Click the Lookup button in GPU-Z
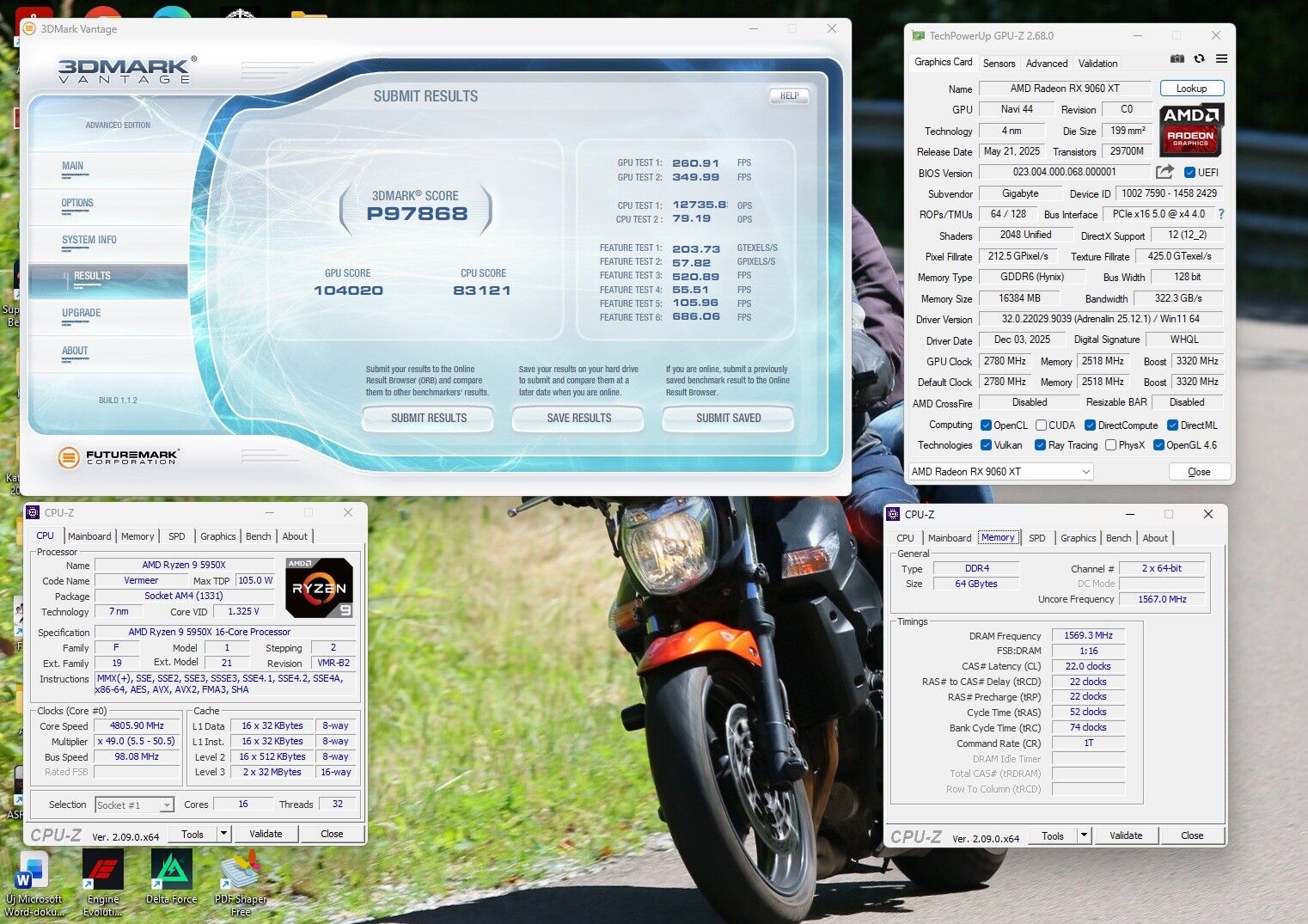 point(1191,89)
